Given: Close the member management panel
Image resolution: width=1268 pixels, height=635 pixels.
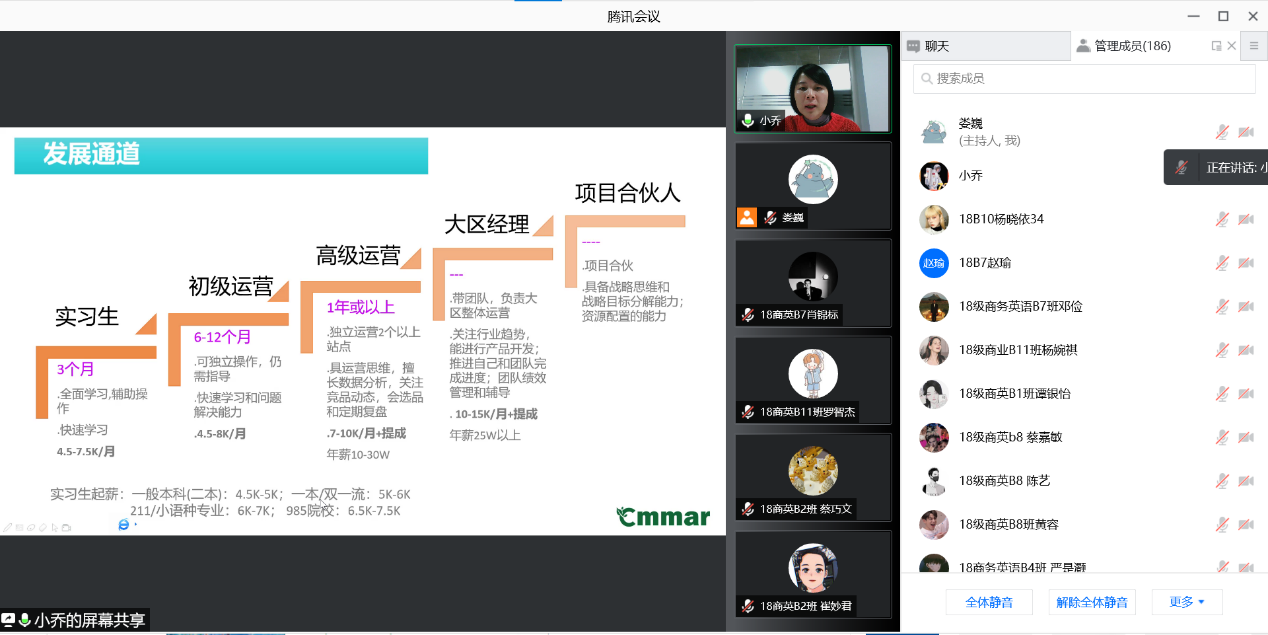Looking at the screenshot, I should 1231,46.
